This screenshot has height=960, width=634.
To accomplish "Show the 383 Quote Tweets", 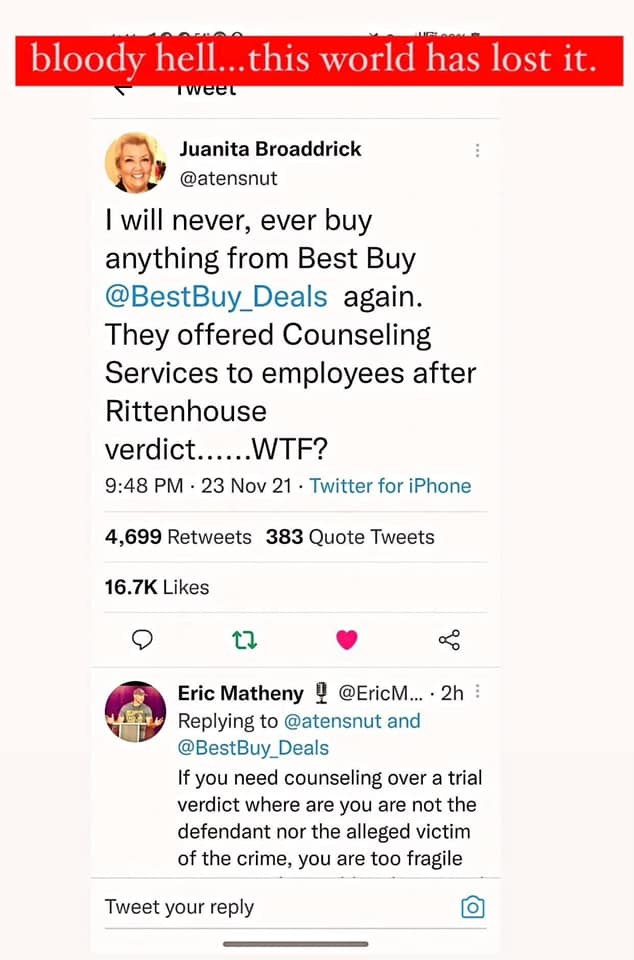I will click(x=350, y=537).
